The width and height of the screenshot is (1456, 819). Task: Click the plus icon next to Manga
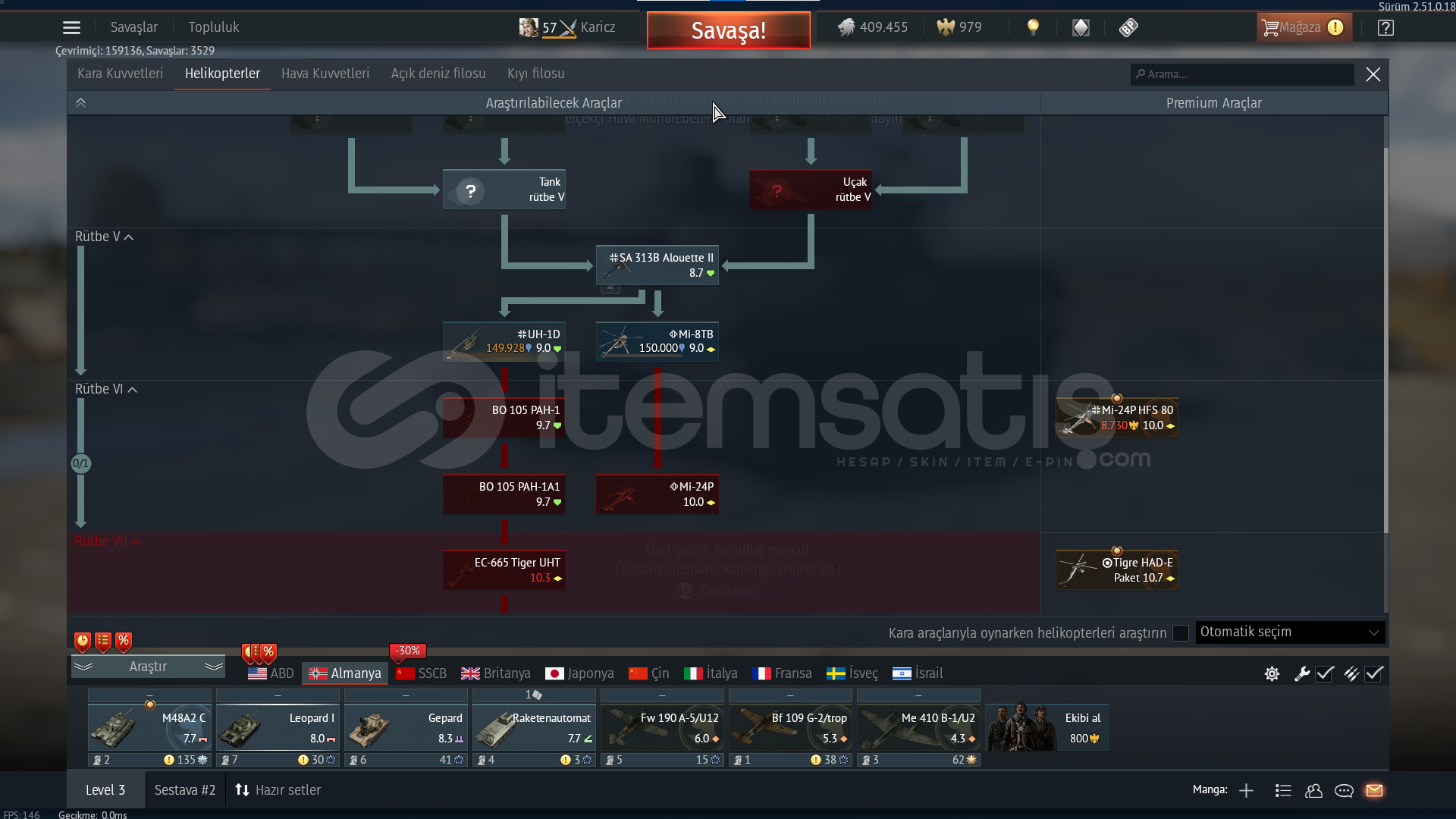pos(1246,790)
